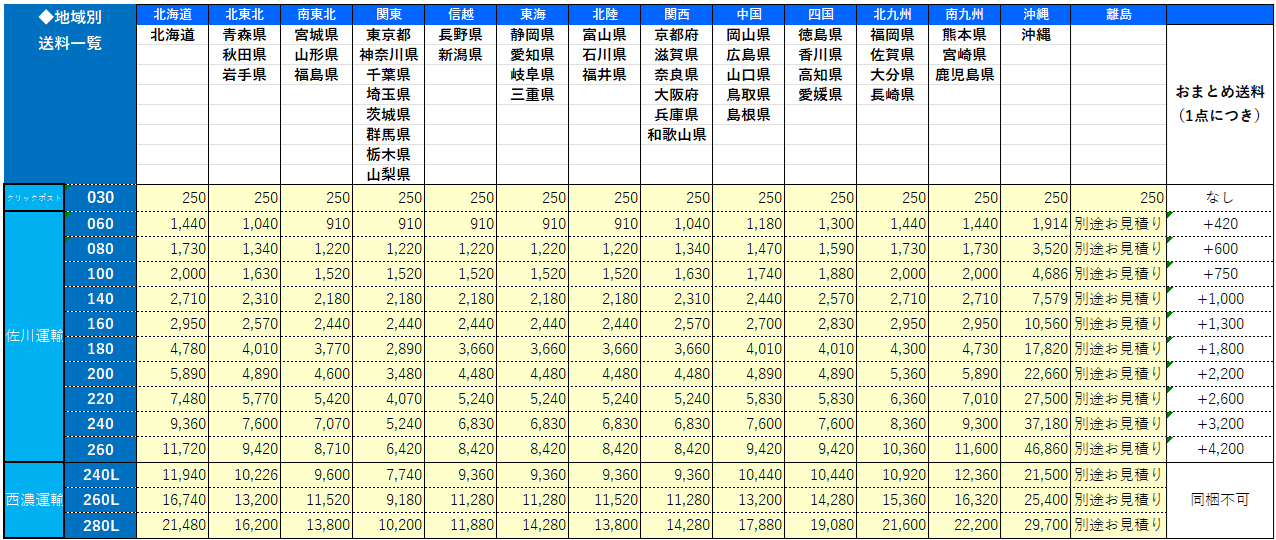Screen dimensions: 1276x540
Task: Click the 地域別送料一覧 title cell
Action: click(69, 30)
